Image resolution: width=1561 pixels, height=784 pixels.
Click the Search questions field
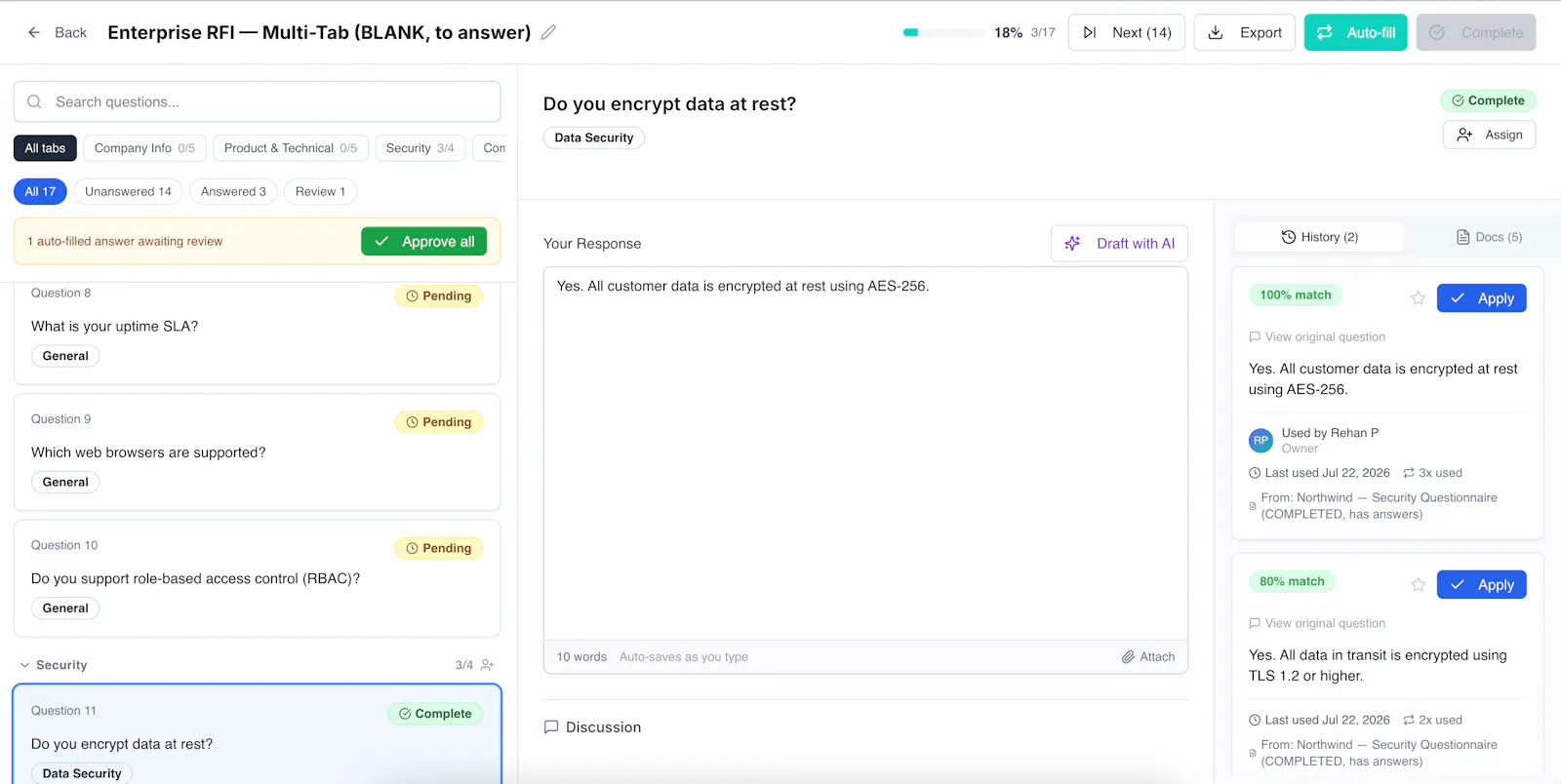click(x=257, y=101)
